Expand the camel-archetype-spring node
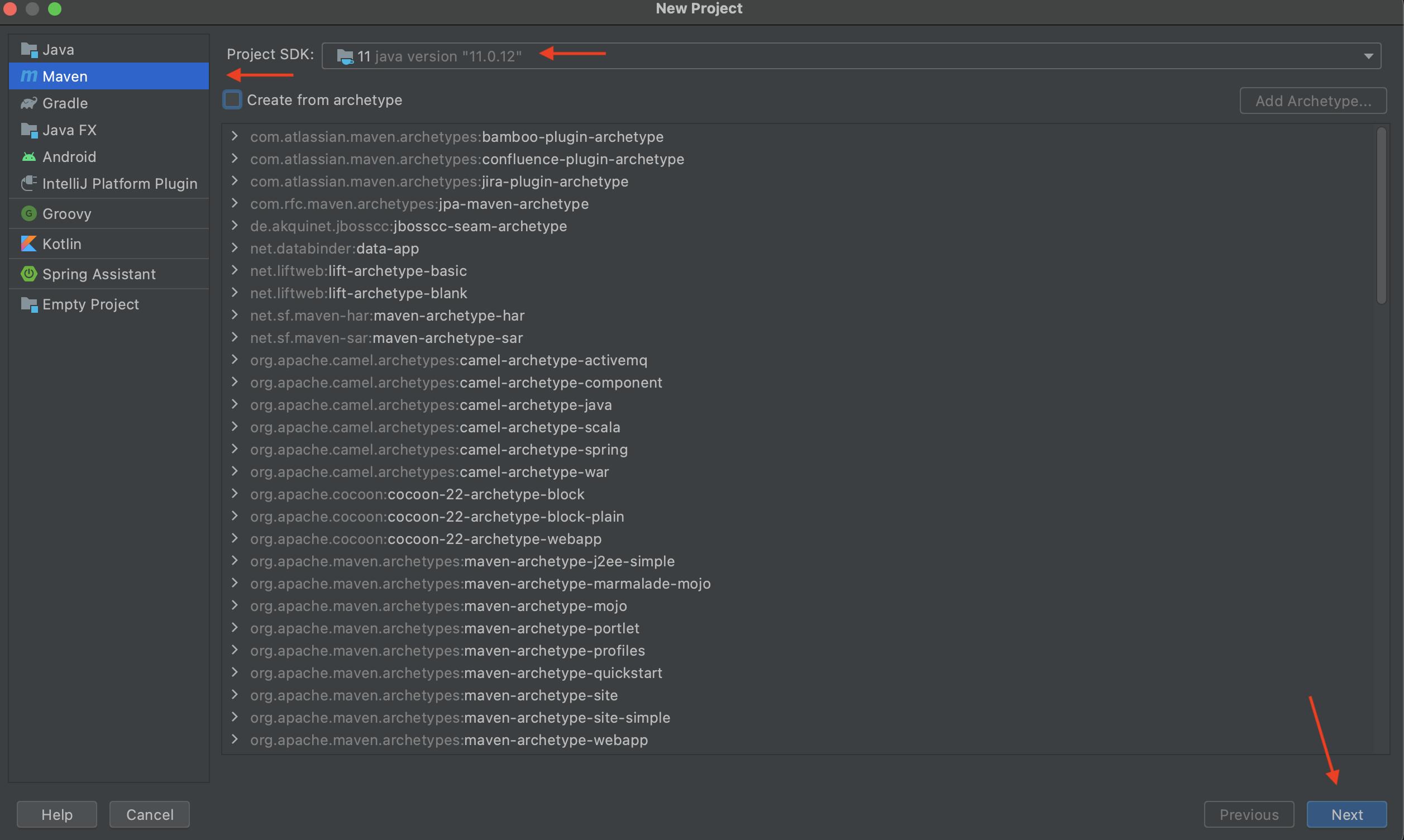Image resolution: width=1404 pixels, height=840 pixels. pyautogui.click(x=235, y=450)
